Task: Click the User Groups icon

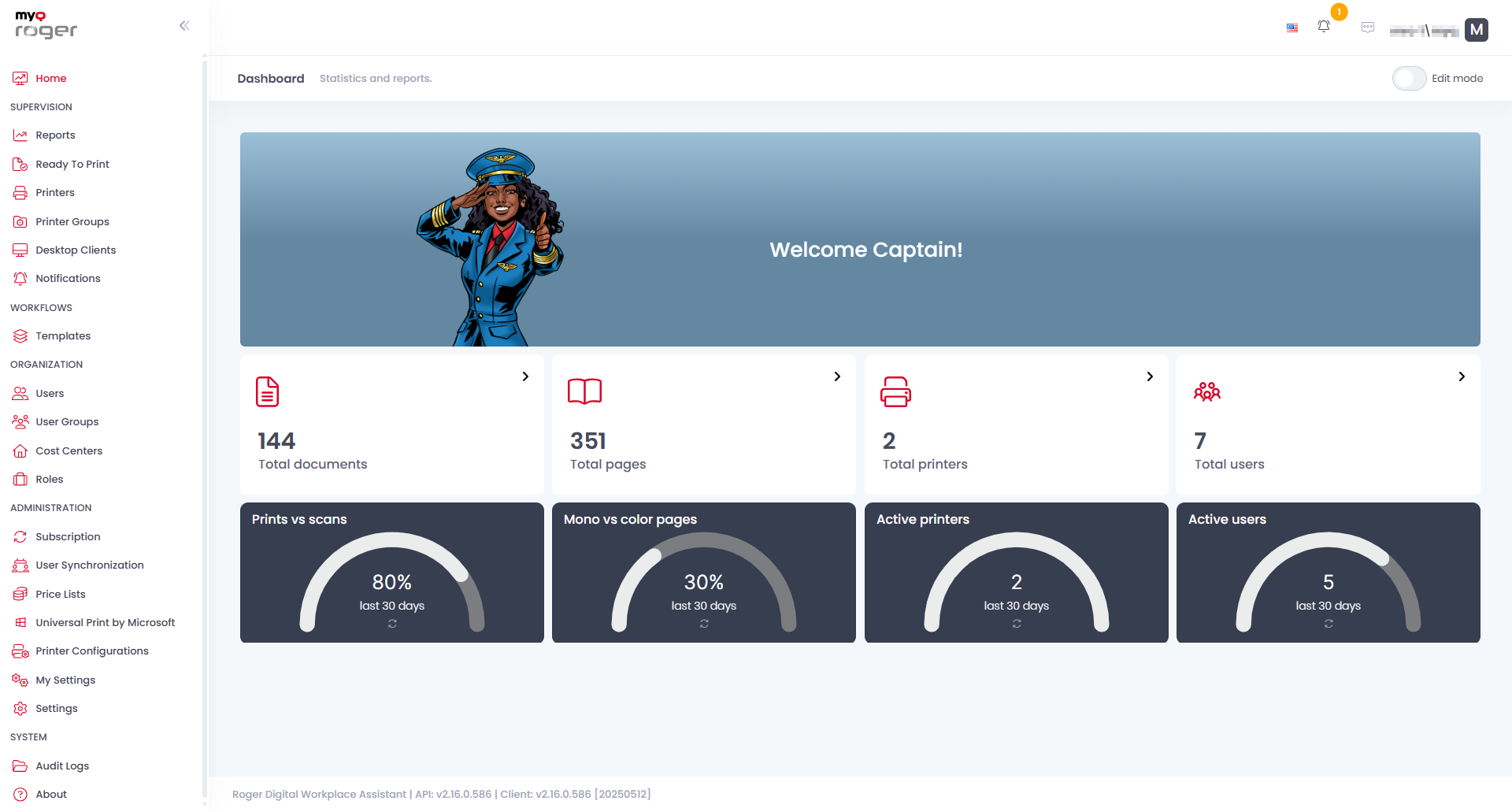Action: [x=20, y=422]
